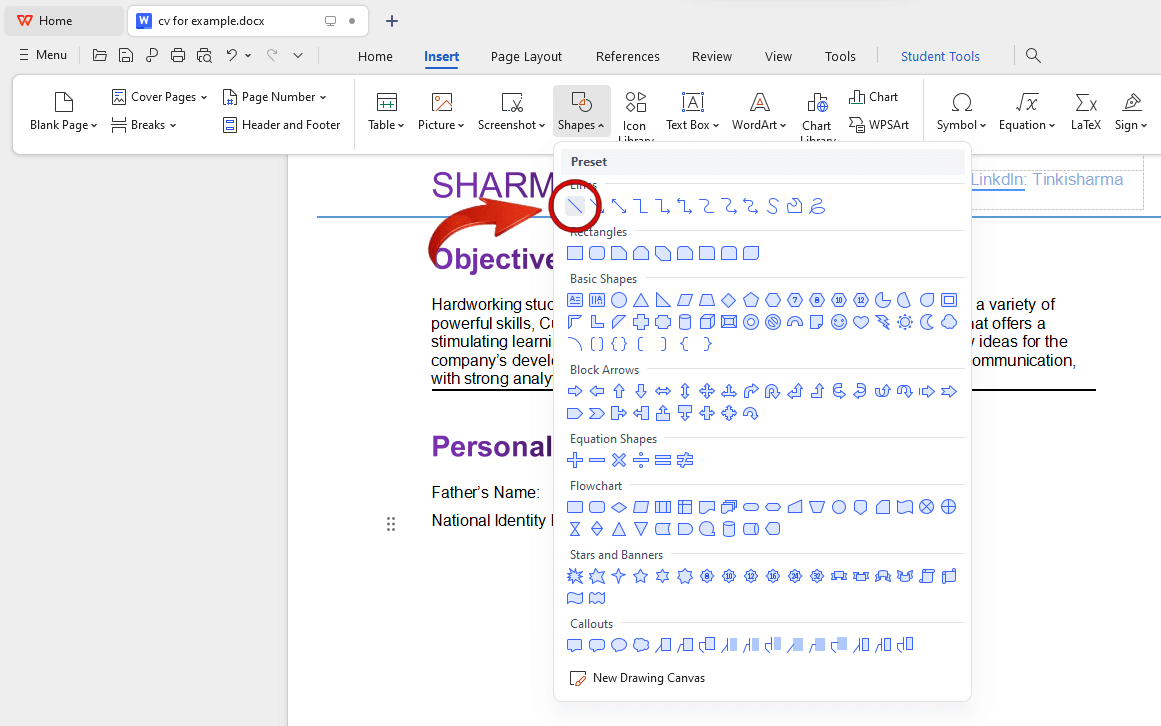The height and width of the screenshot is (726, 1161).
Task: Switch to the Page Layout tab
Action: click(526, 56)
